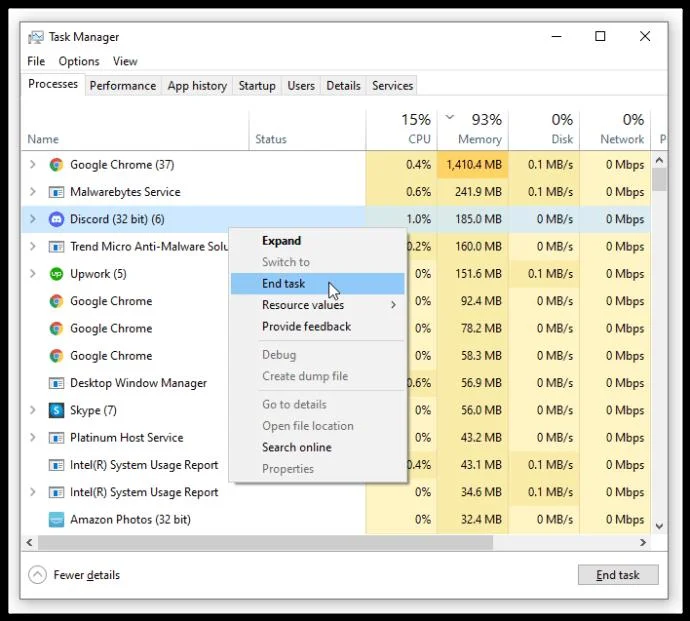Viewport: 690px width, 621px height.
Task: Click the 241.9 MB memory value
Action: point(478,192)
